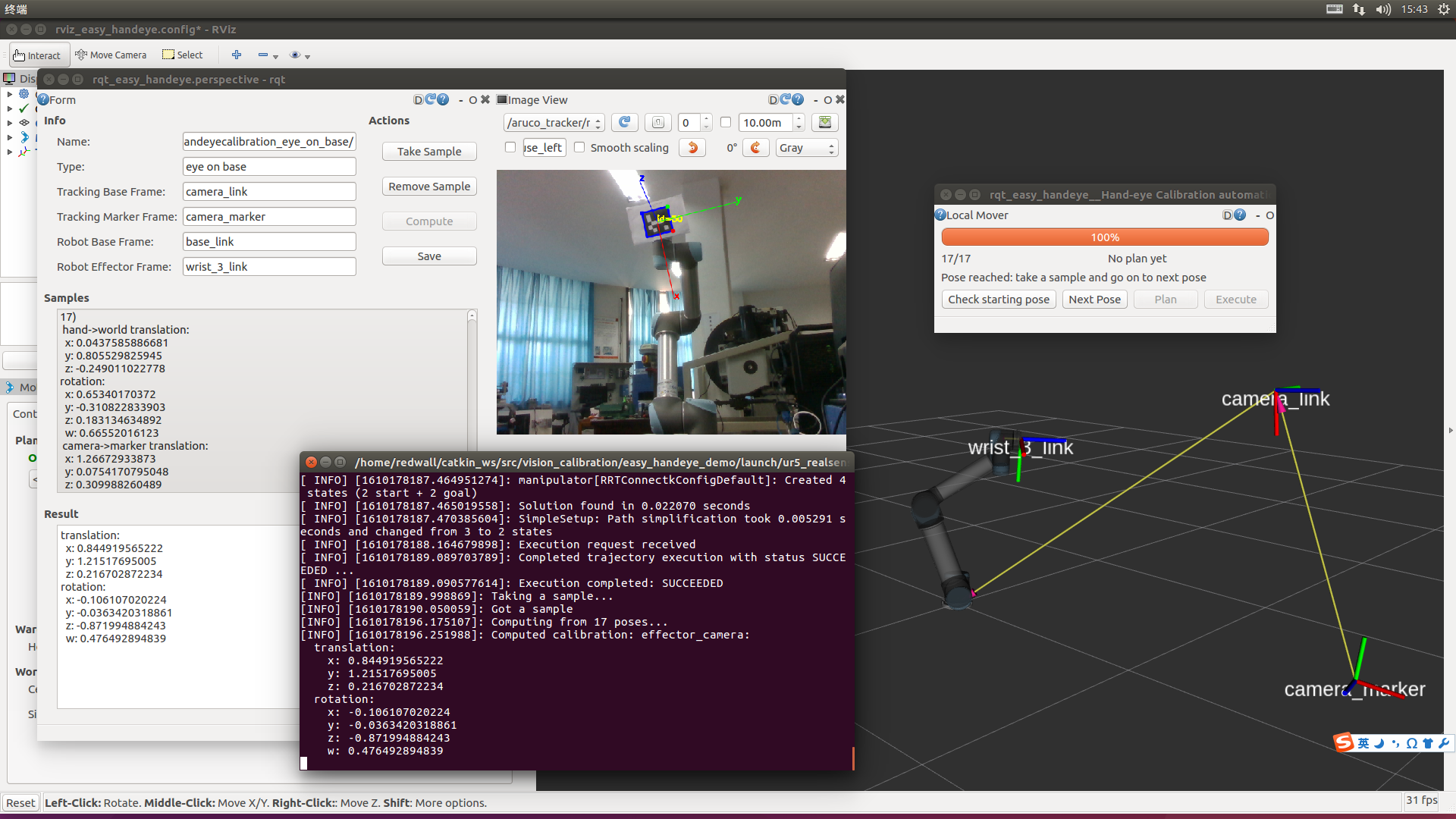Enable Smooth scaling checkbox

click(580, 148)
